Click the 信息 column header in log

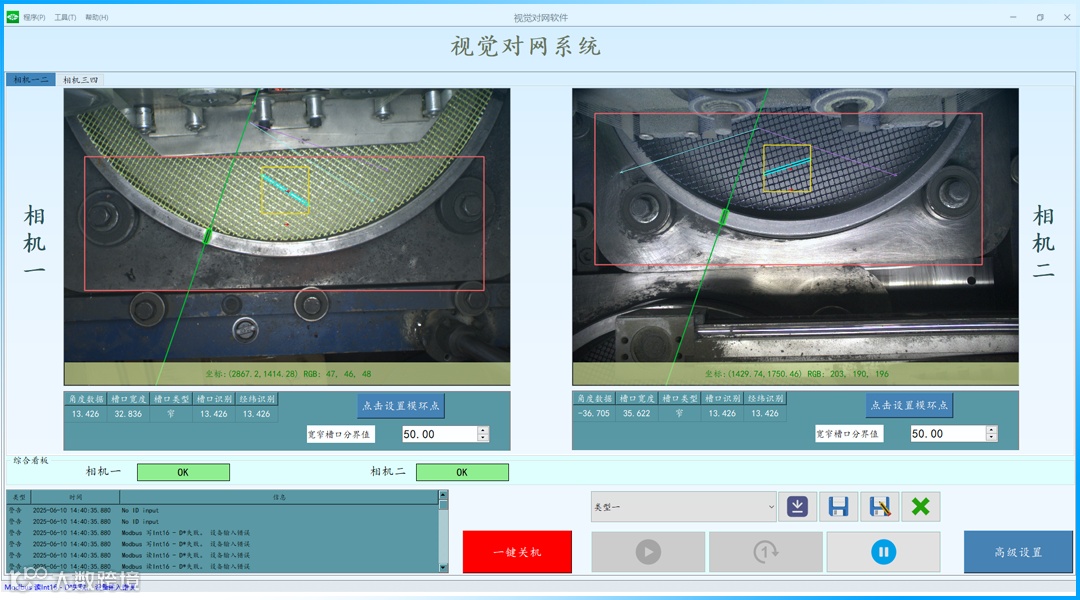point(279,497)
